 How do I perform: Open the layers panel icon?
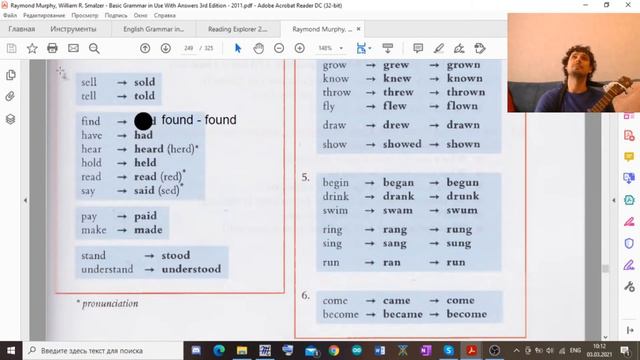[11, 119]
